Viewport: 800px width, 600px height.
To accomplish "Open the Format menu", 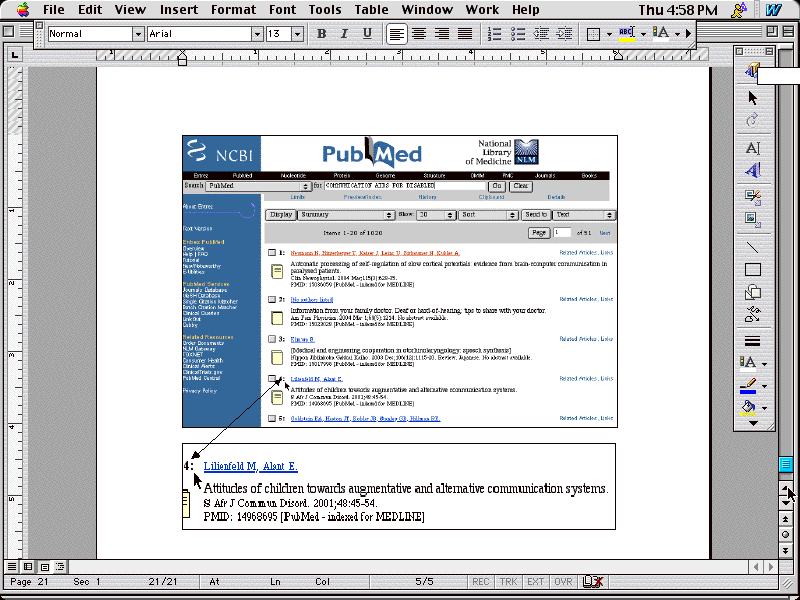I will coord(235,10).
